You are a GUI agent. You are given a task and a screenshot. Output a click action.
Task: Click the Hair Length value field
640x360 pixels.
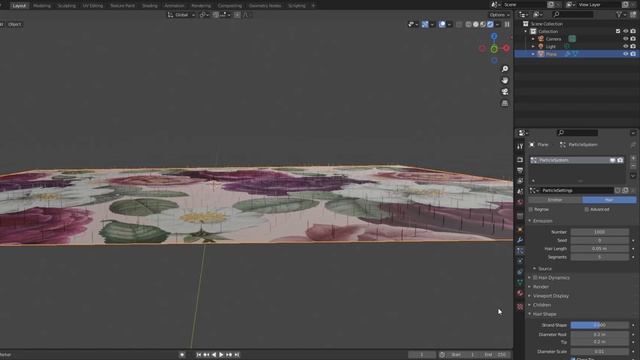(x=600, y=249)
